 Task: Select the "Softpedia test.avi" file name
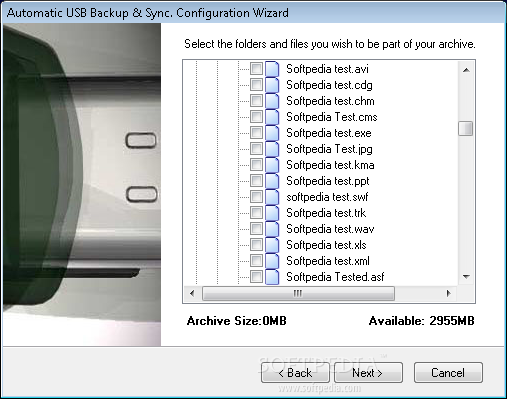click(327, 69)
